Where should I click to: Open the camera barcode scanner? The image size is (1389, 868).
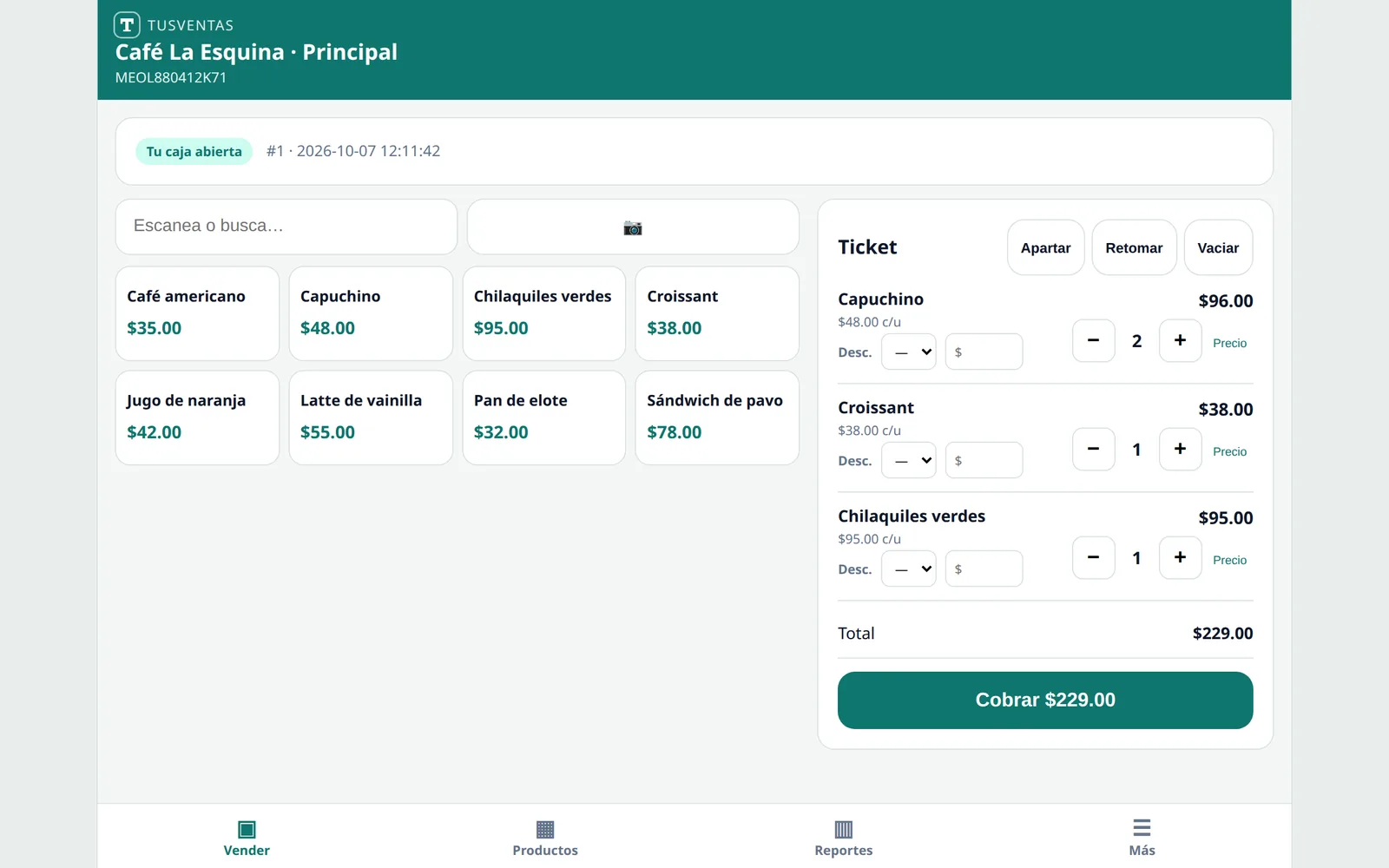[633, 227]
